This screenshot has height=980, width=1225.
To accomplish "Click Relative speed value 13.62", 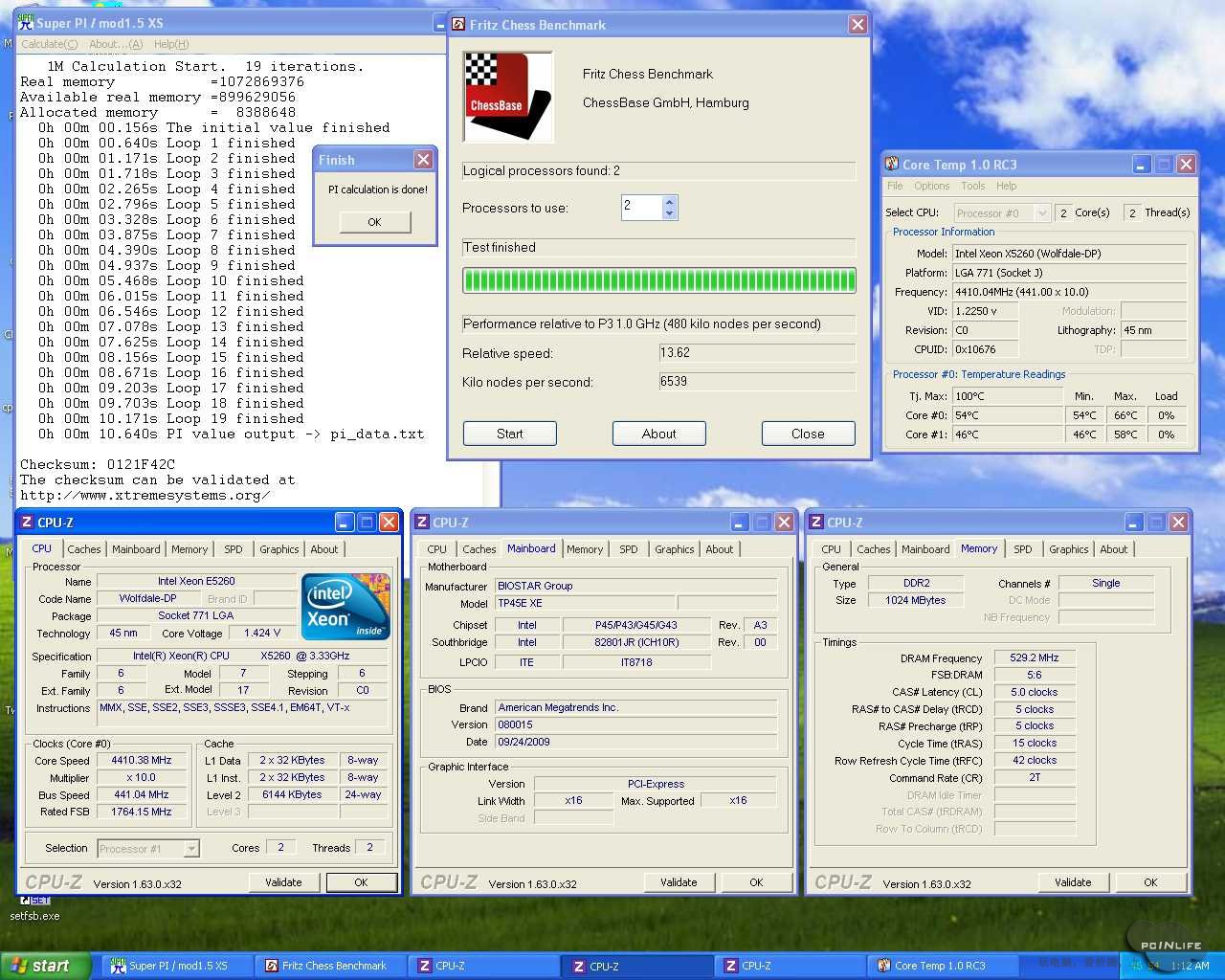I will click(x=756, y=352).
